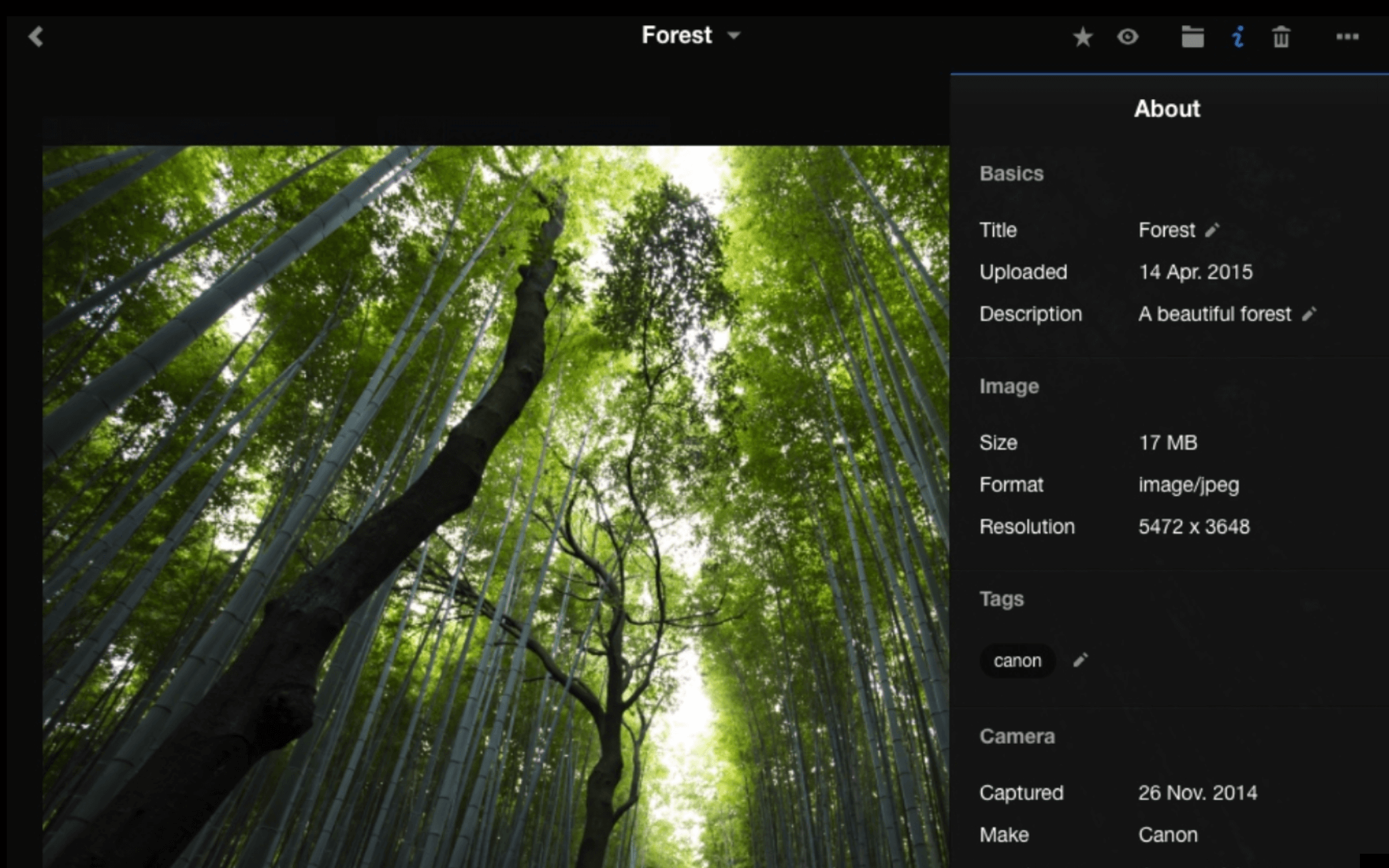Click the 'A beautiful forest' description text
This screenshot has height=868, width=1389.
[x=1214, y=314]
